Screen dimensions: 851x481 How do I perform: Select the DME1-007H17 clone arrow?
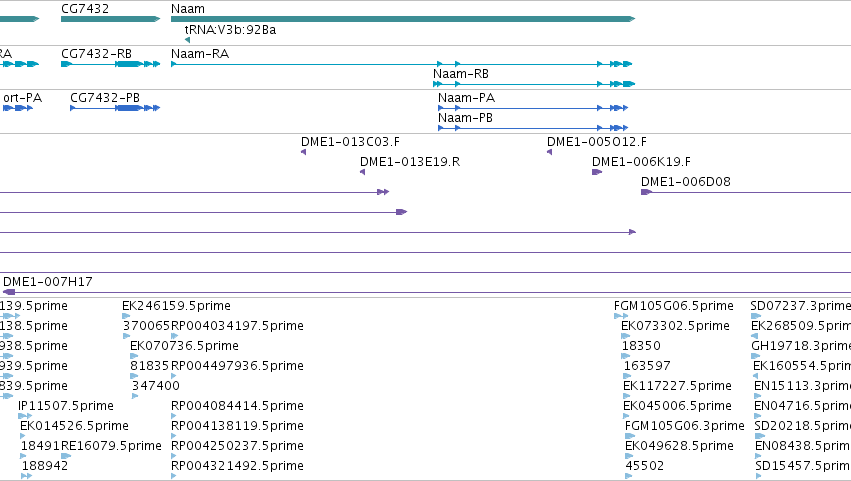tap(9, 292)
